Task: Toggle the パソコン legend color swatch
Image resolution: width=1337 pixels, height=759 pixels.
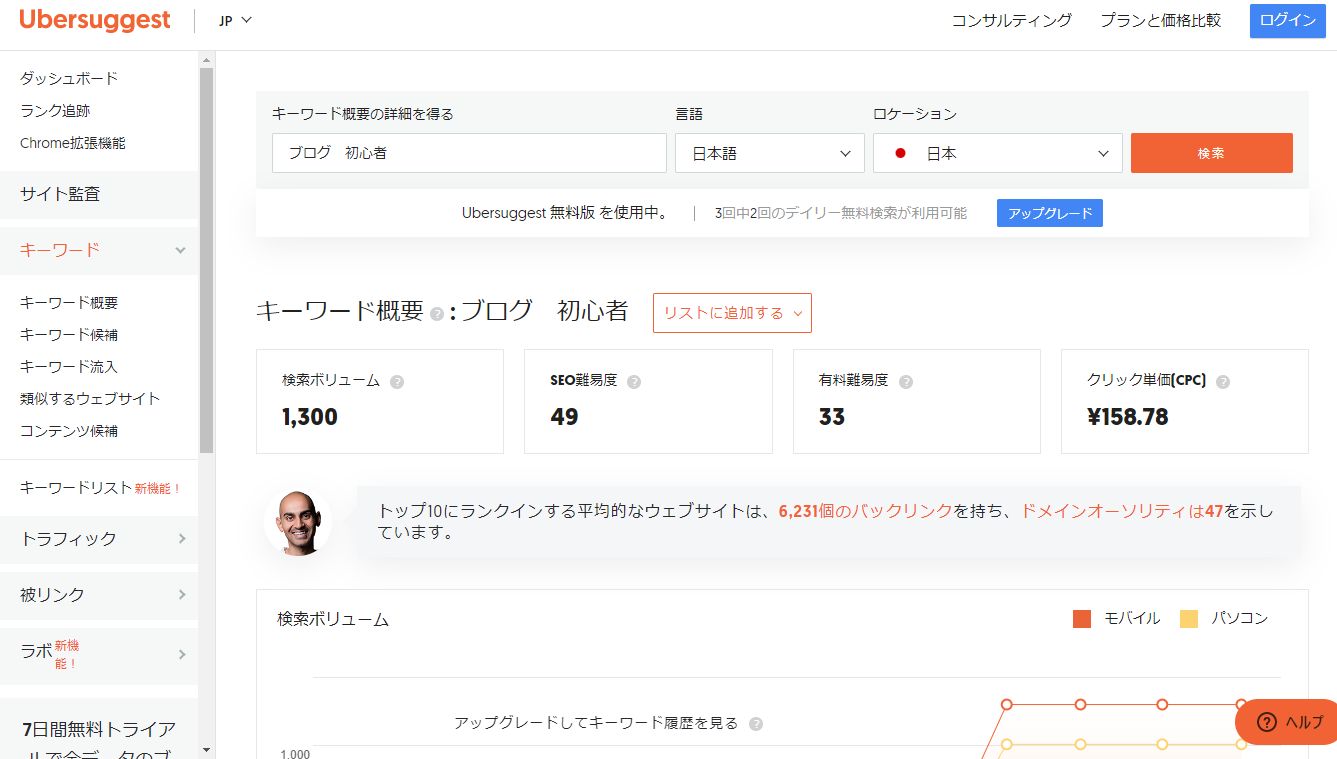Action: point(1189,619)
